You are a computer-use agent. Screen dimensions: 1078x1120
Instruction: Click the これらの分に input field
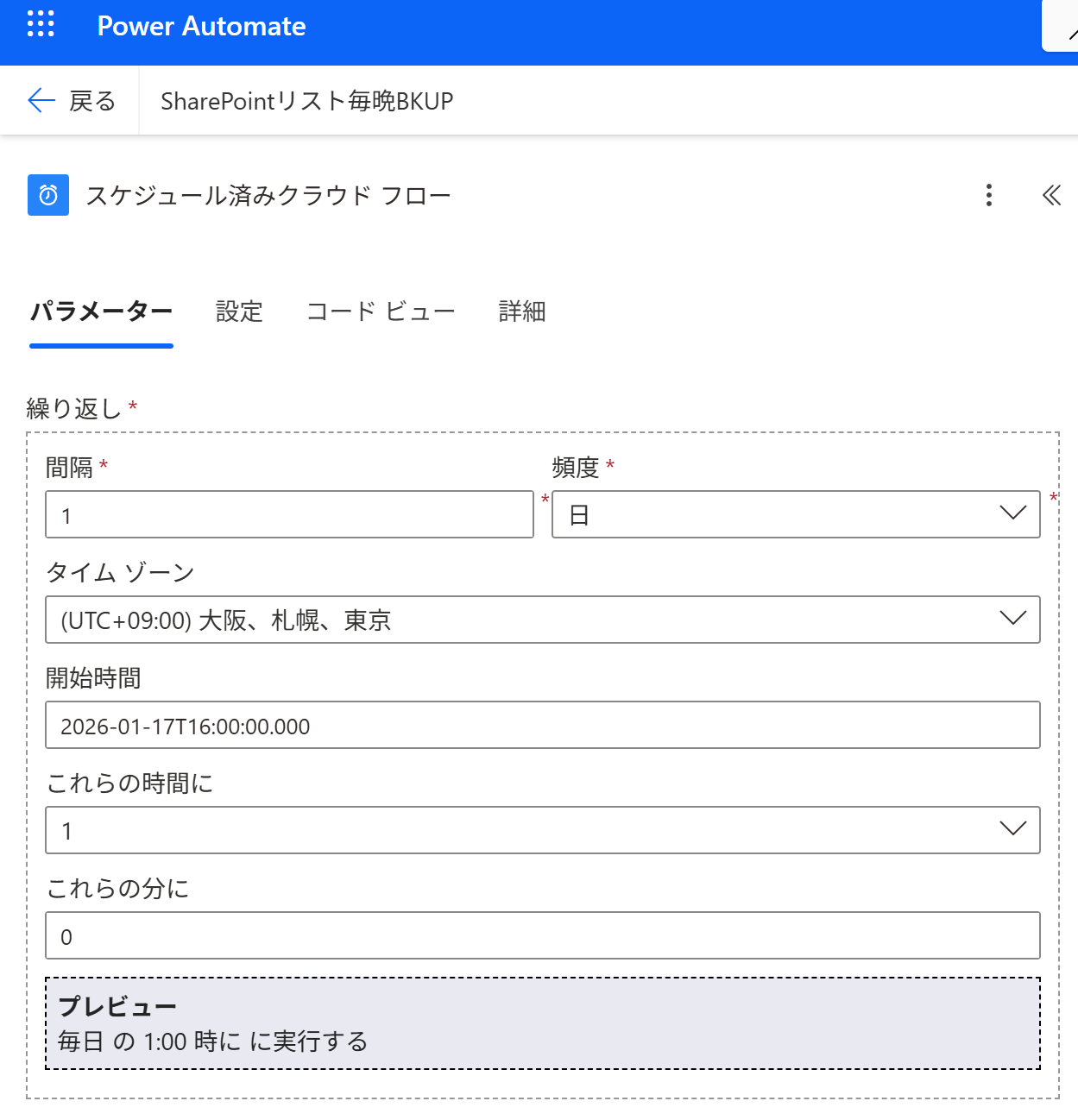tap(542, 936)
